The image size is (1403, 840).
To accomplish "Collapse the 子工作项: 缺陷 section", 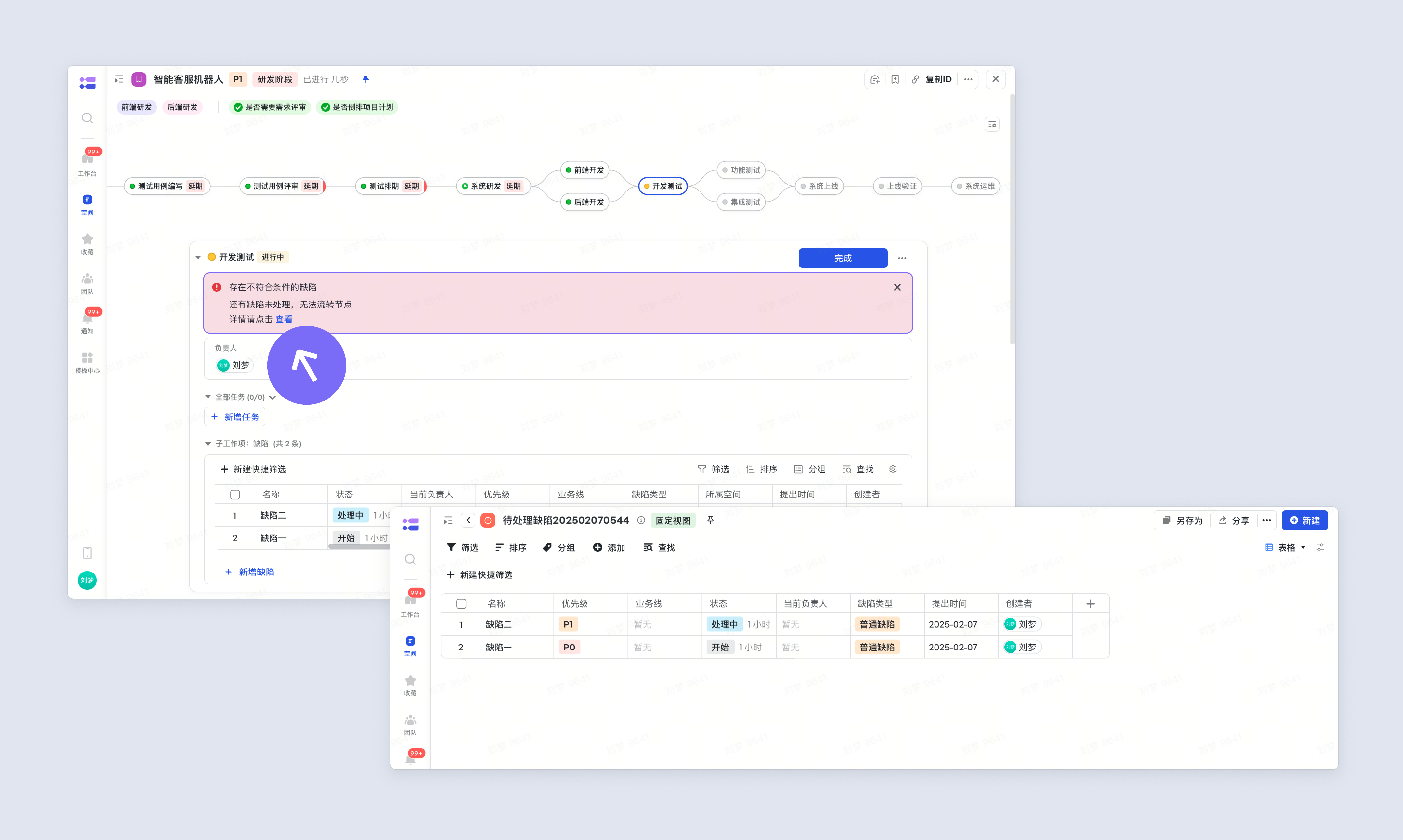I will point(208,443).
